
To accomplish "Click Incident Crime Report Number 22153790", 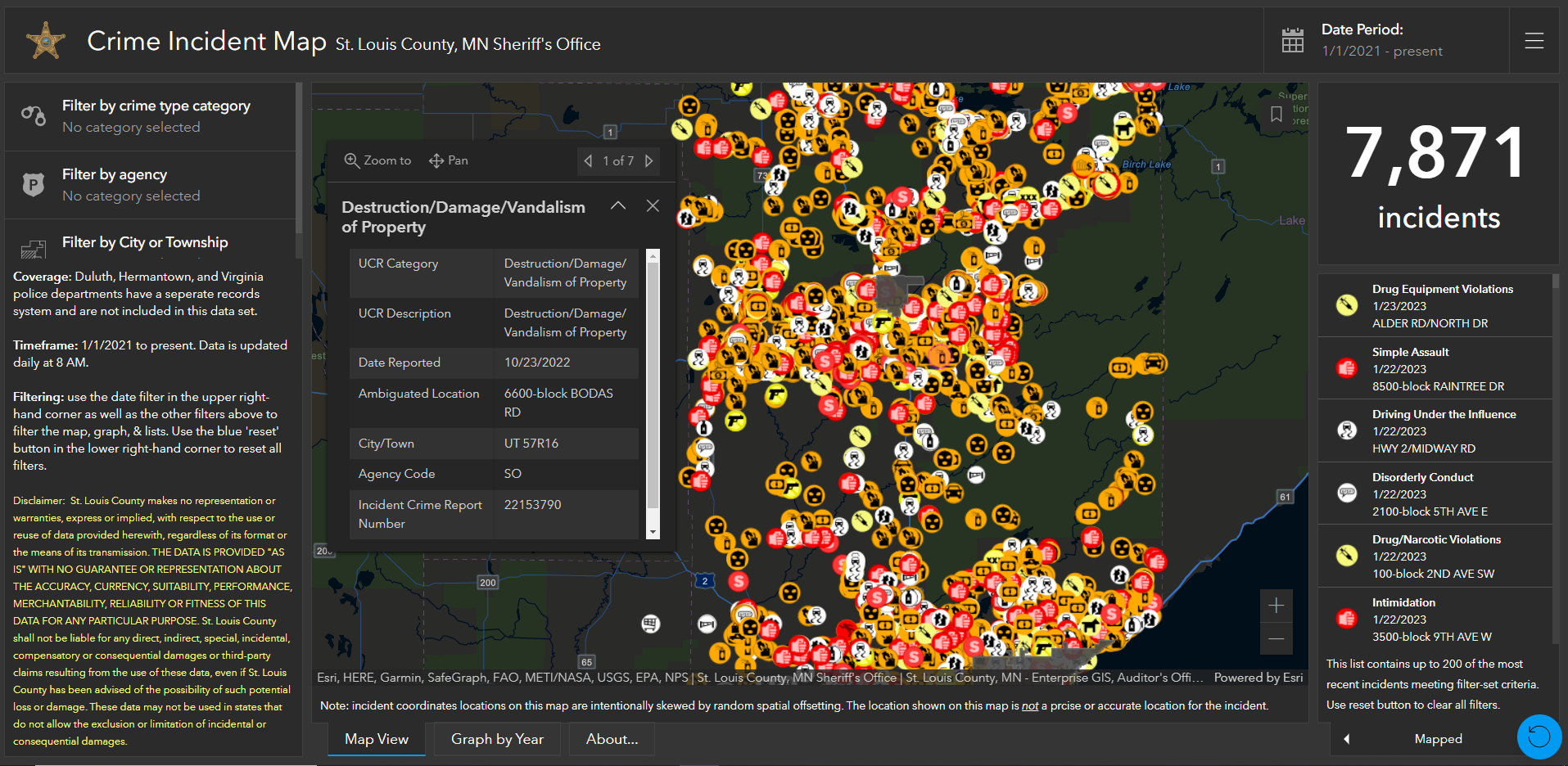I will [x=533, y=505].
